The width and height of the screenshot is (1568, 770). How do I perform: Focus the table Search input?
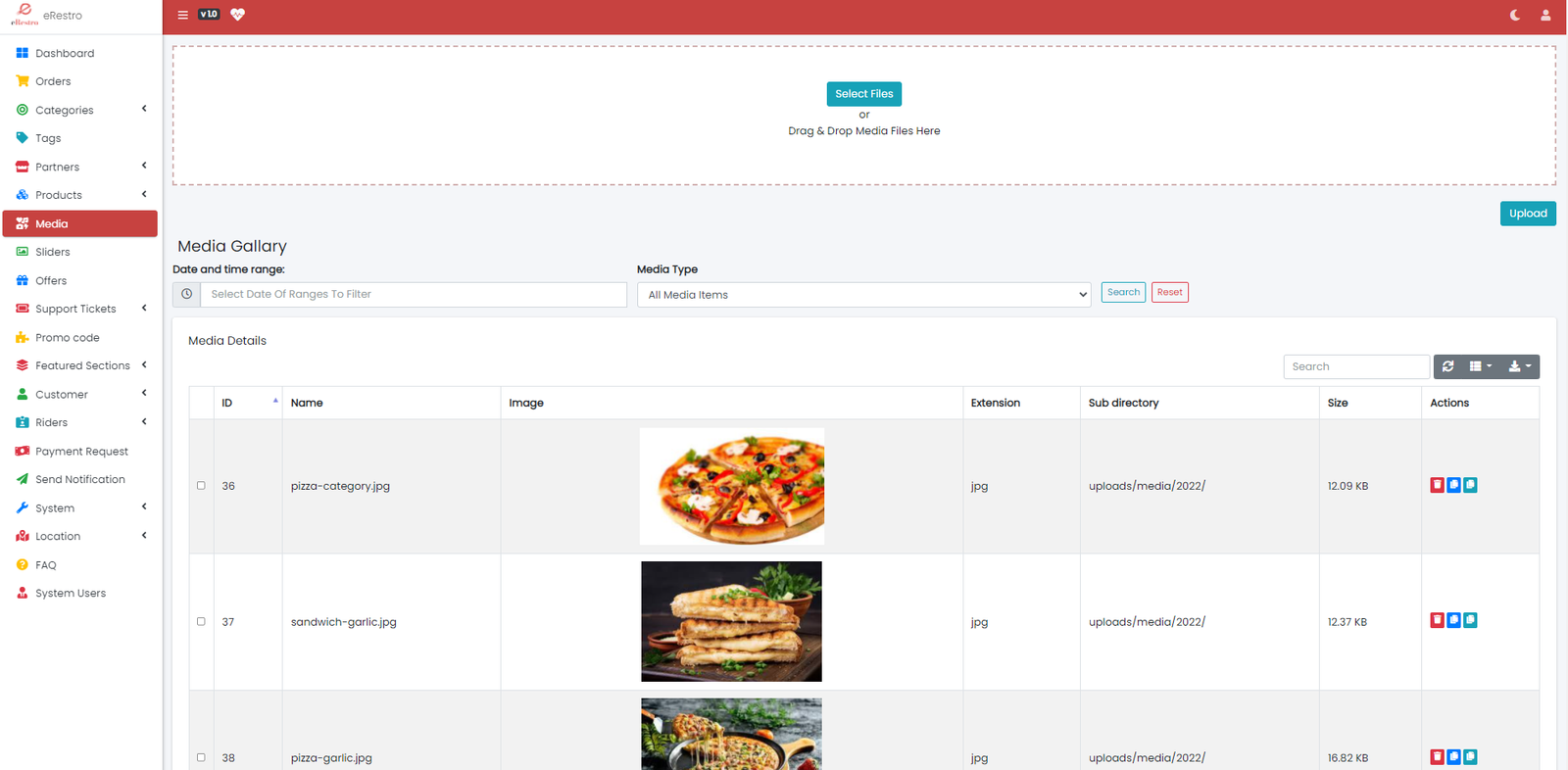point(1356,366)
